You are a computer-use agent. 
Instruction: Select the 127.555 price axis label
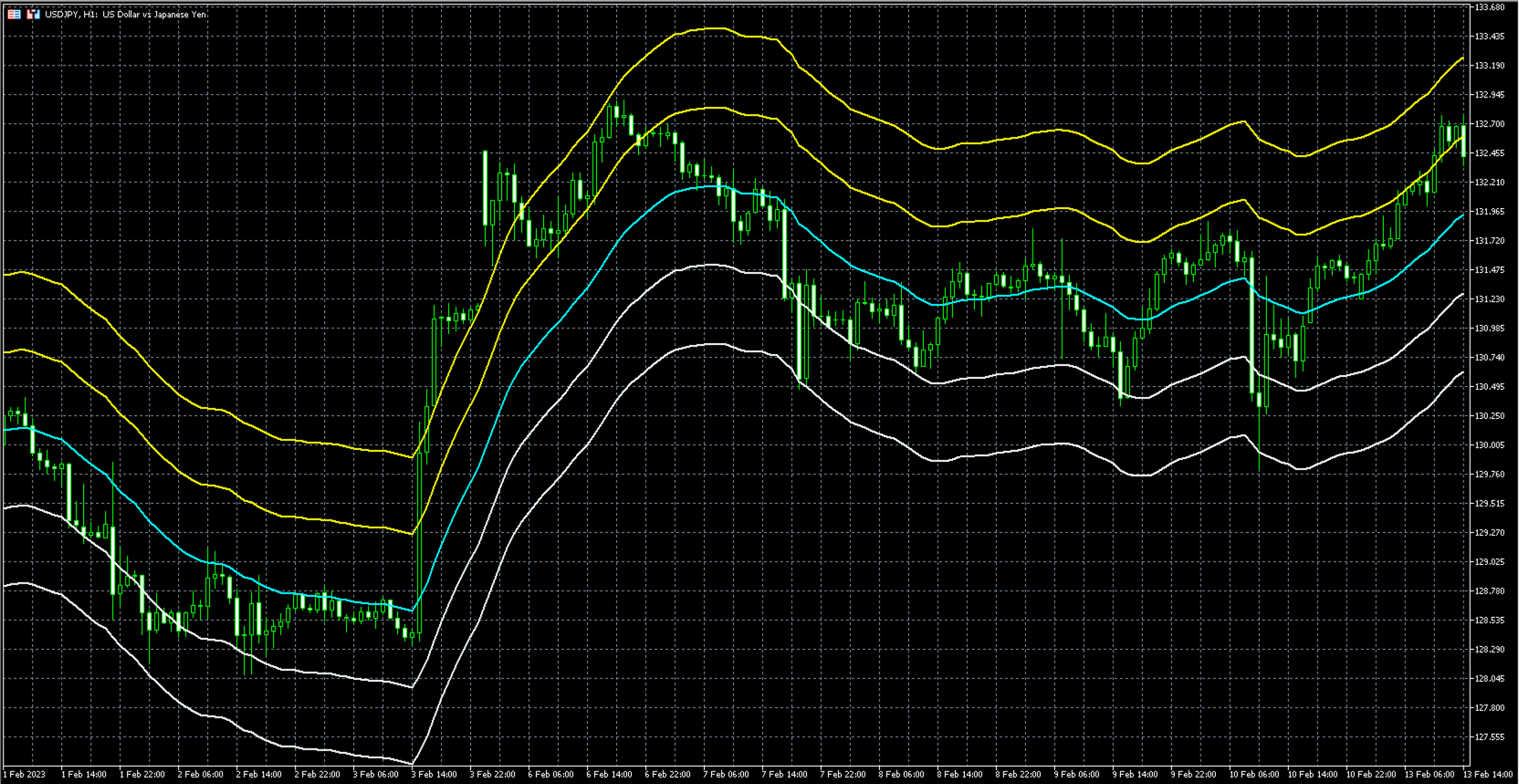1490,737
